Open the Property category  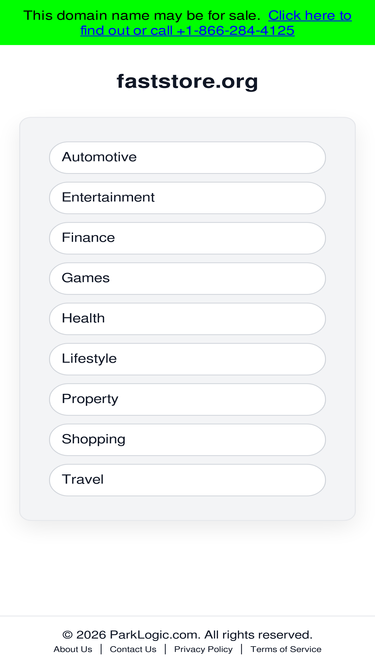[188, 399]
